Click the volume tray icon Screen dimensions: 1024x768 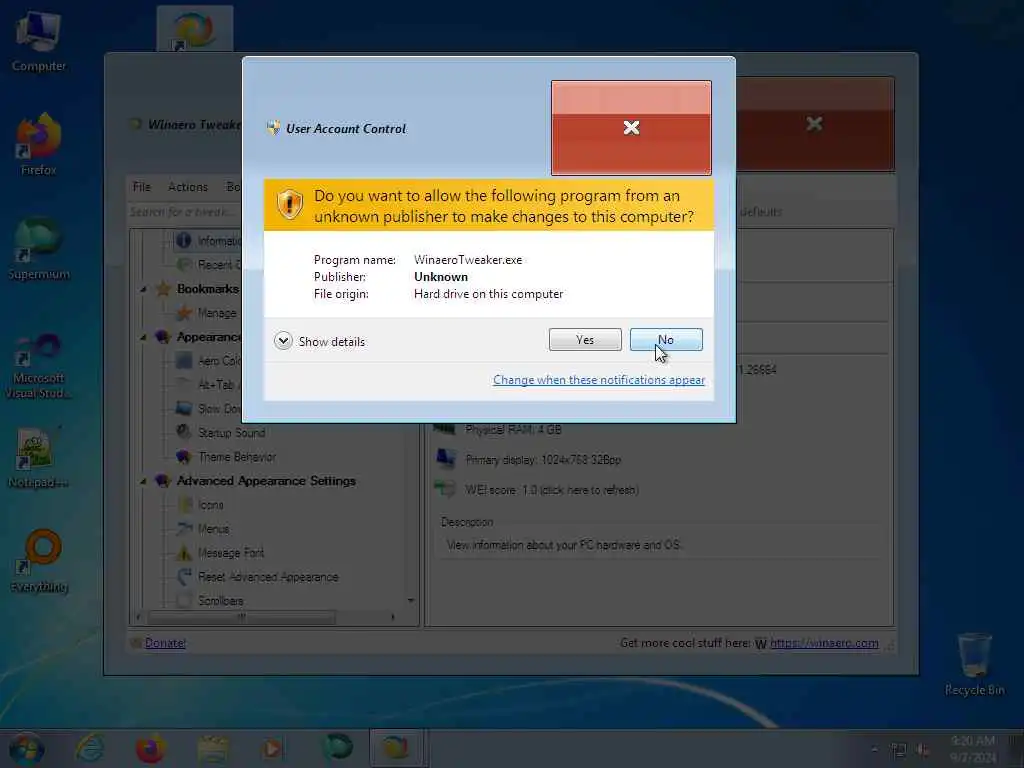click(923, 750)
